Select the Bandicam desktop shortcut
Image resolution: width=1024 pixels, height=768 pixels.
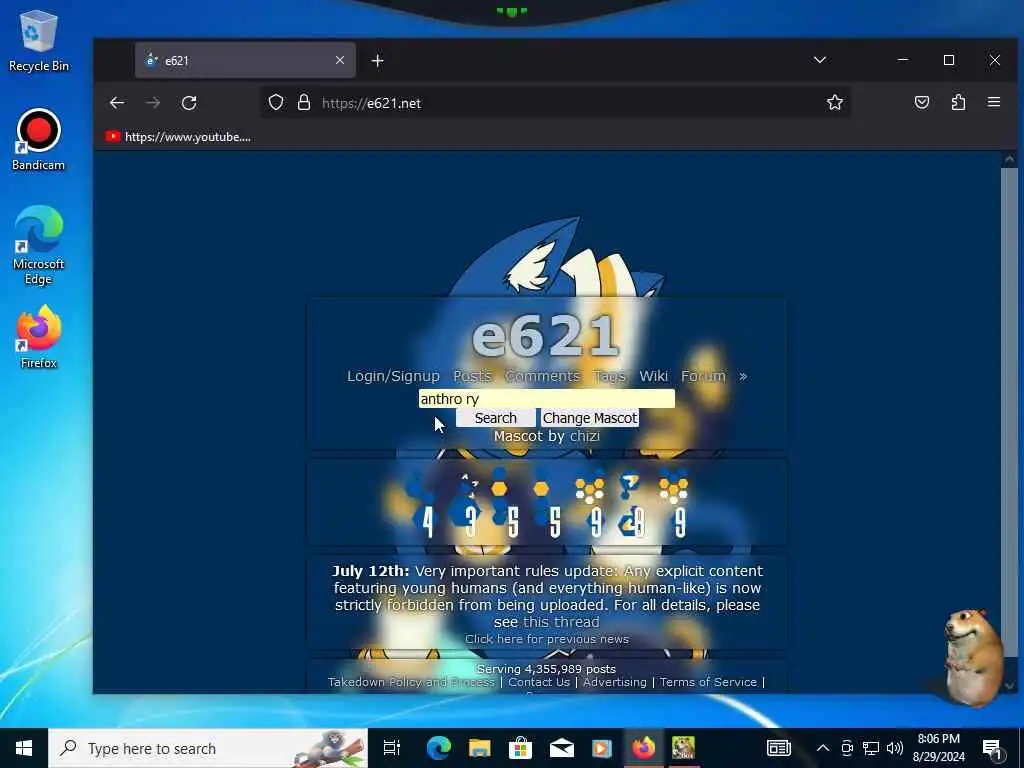39,140
